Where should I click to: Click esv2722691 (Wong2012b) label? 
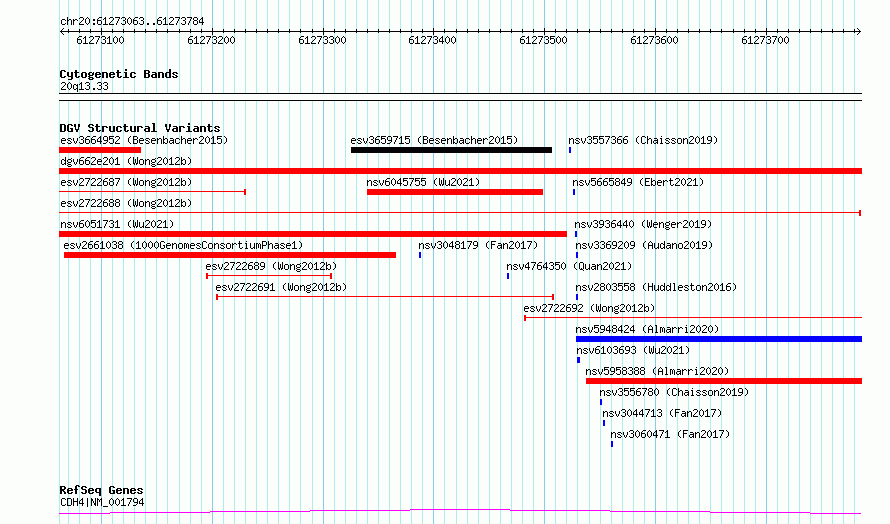click(281, 287)
